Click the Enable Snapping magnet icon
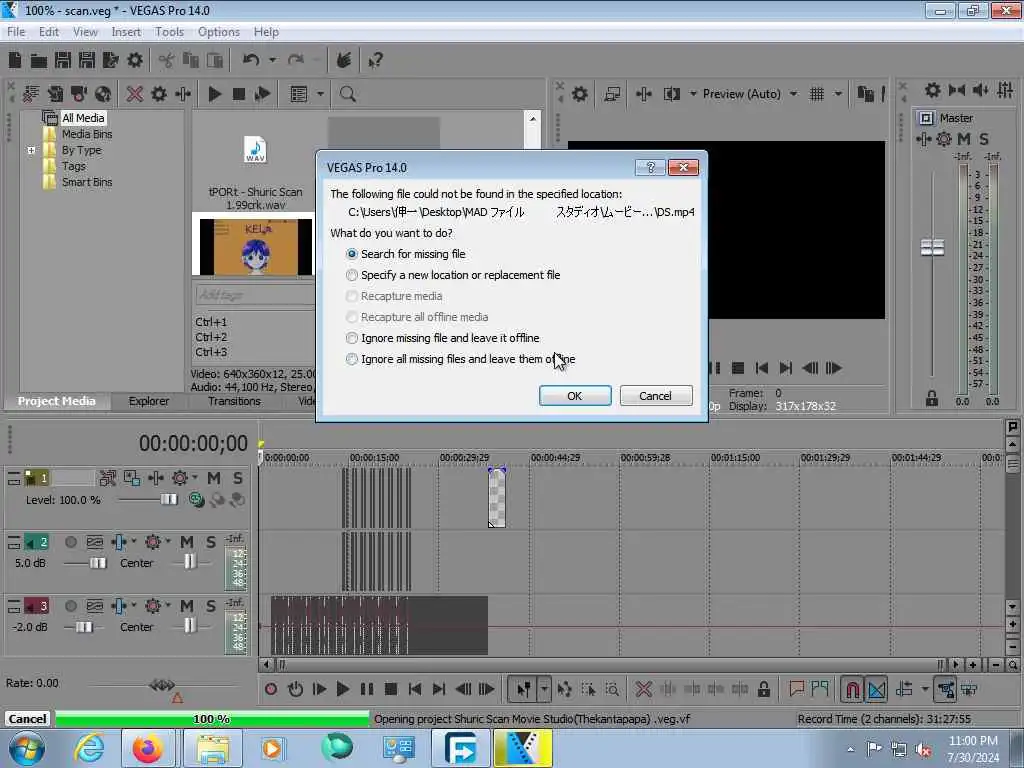Image resolution: width=1024 pixels, height=768 pixels. [x=852, y=689]
